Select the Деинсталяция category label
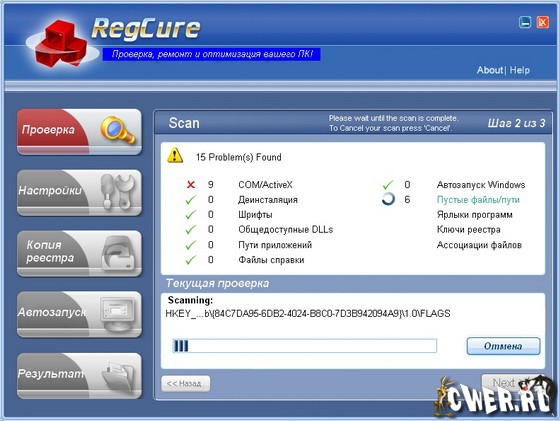The image size is (560, 421). point(268,200)
